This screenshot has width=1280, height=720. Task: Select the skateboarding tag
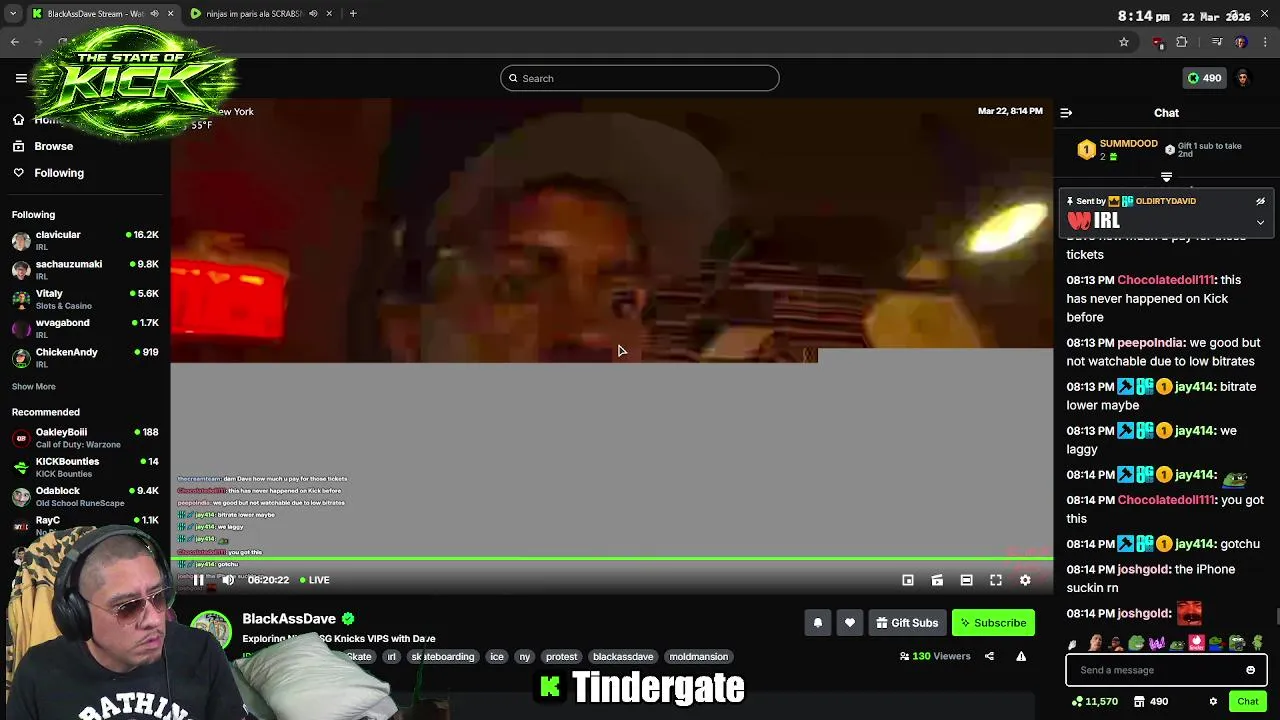(x=443, y=657)
